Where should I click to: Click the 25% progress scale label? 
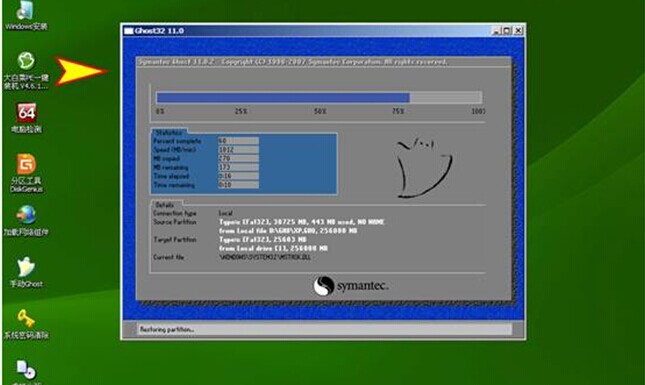(x=241, y=111)
